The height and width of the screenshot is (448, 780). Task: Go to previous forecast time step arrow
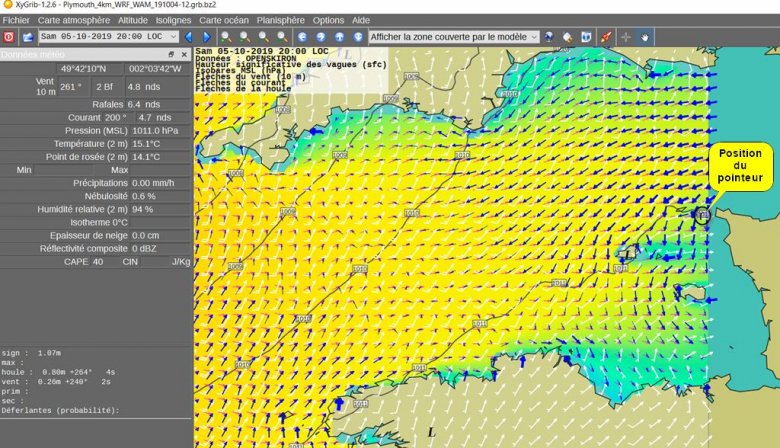point(188,37)
